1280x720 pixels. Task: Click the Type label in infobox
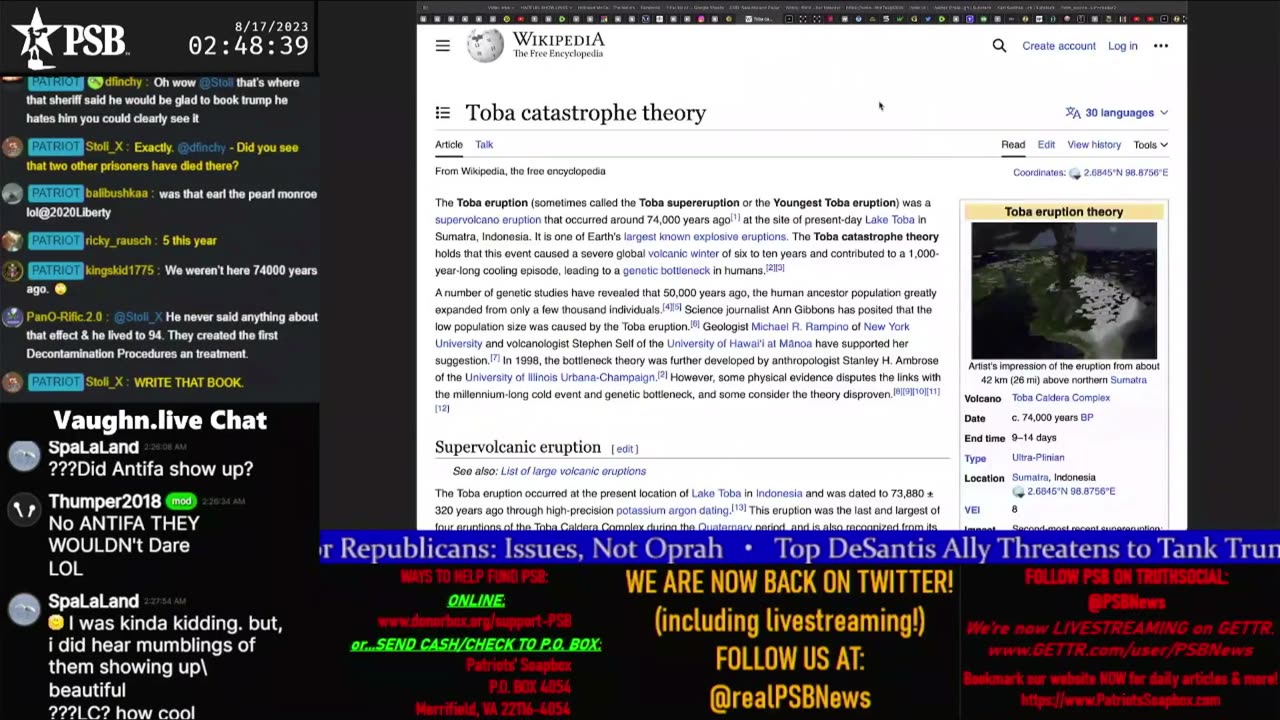975,458
